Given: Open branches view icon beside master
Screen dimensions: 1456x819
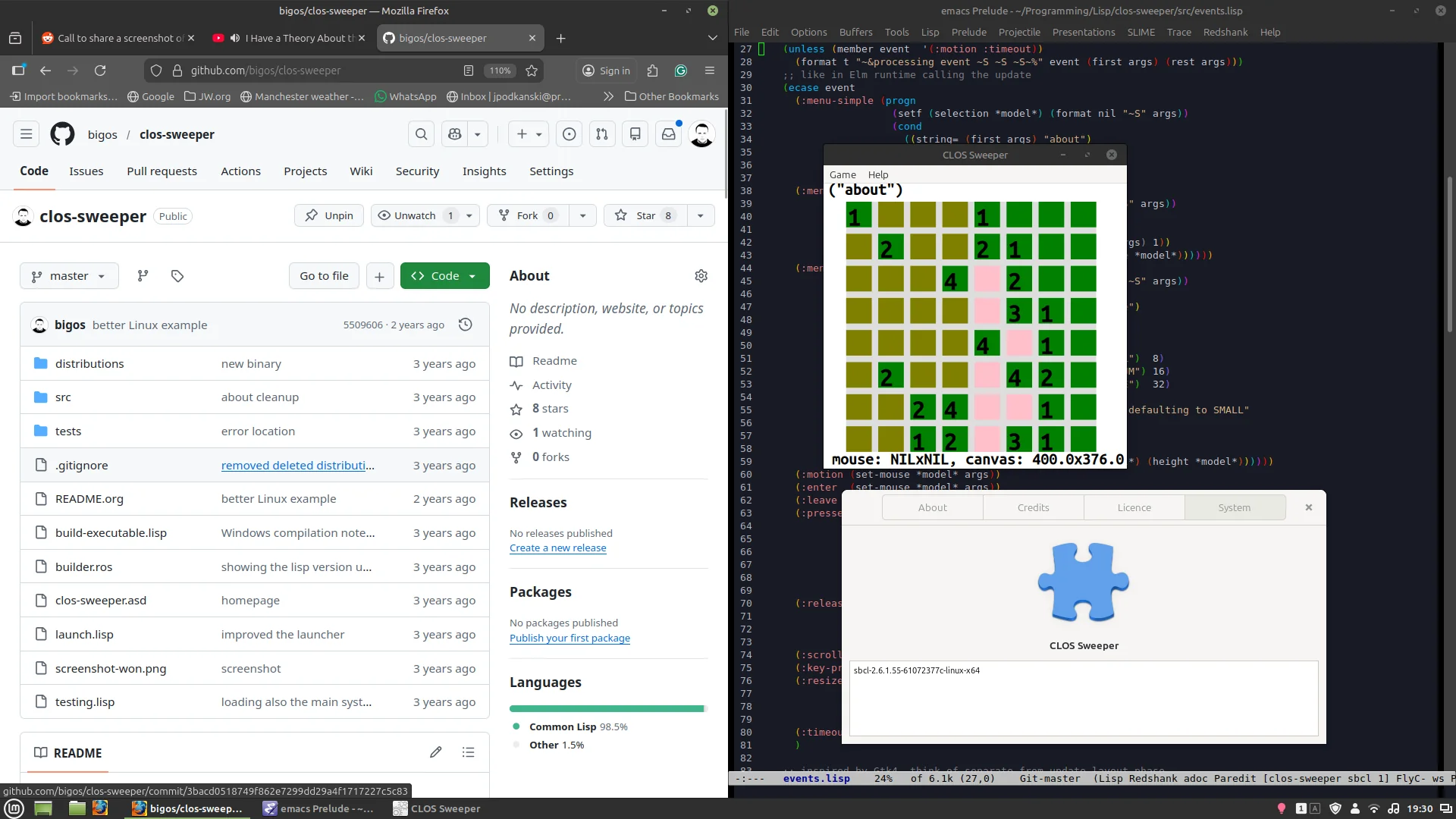Looking at the screenshot, I should (x=143, y=276).
